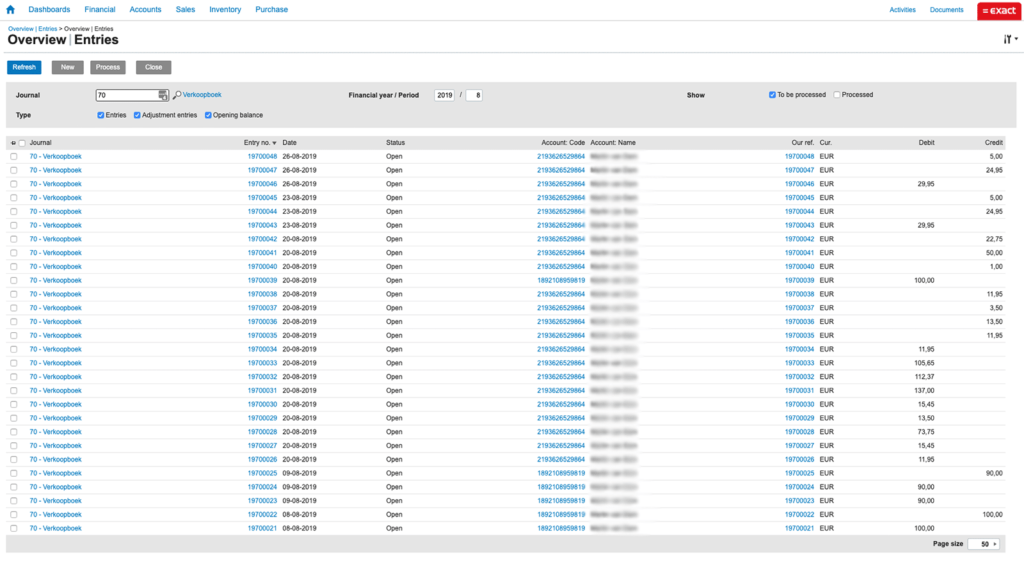Open the Page size dropdown arrow

pos(995,544)
